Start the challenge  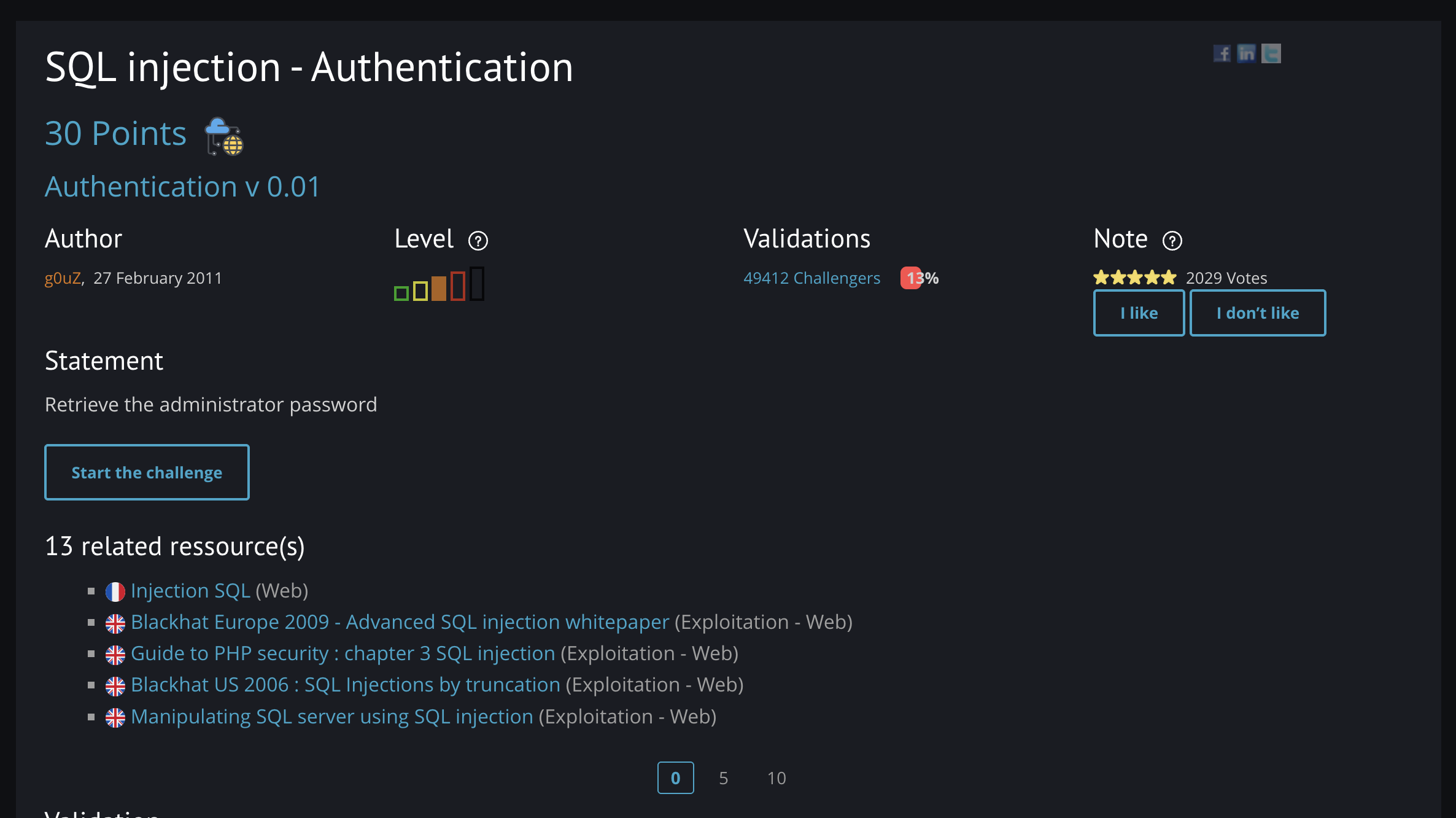pyautogui.click(x=147, y=472)
